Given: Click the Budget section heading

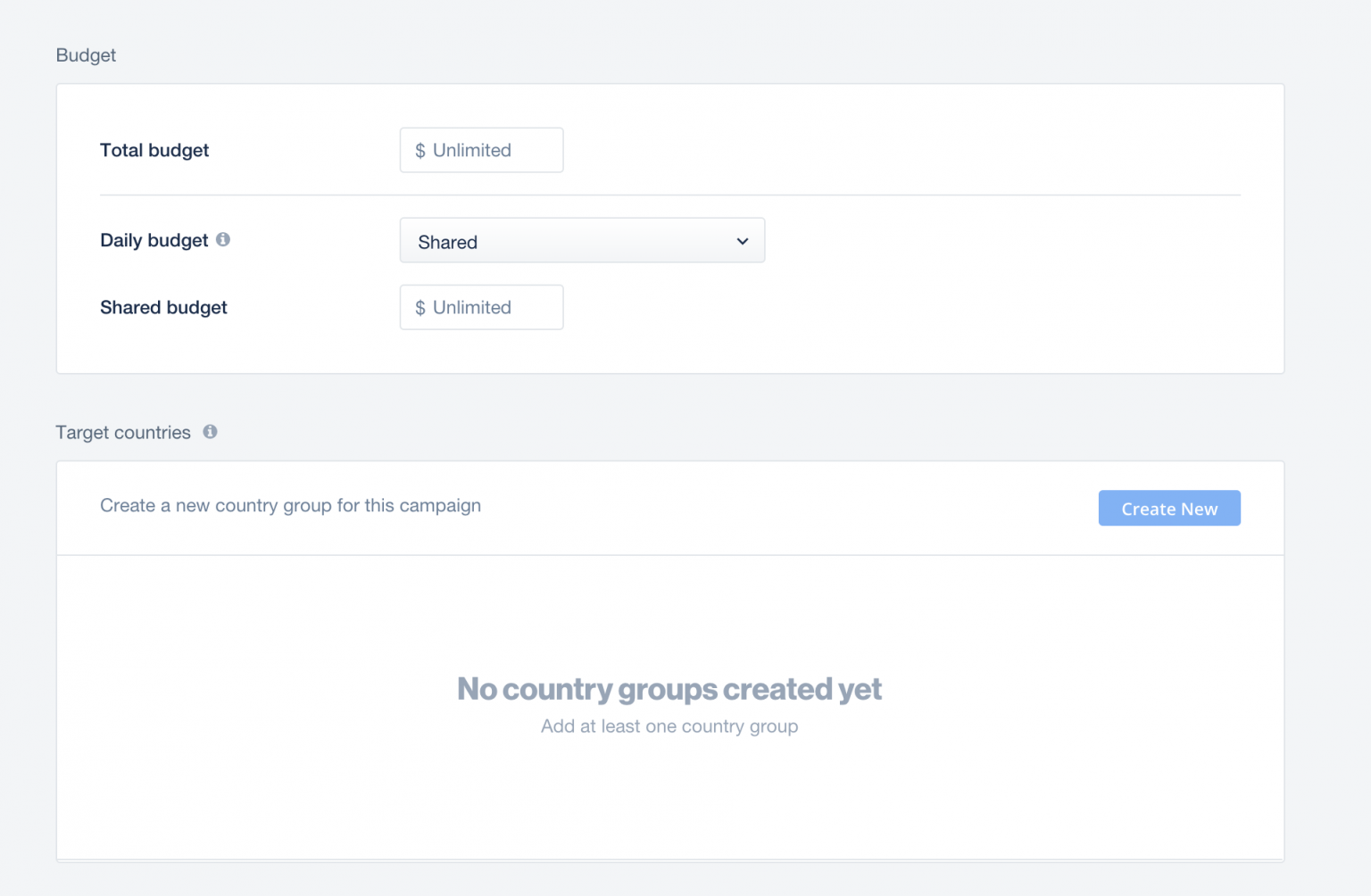Looking at the screenshot, I should pos(86,54).
